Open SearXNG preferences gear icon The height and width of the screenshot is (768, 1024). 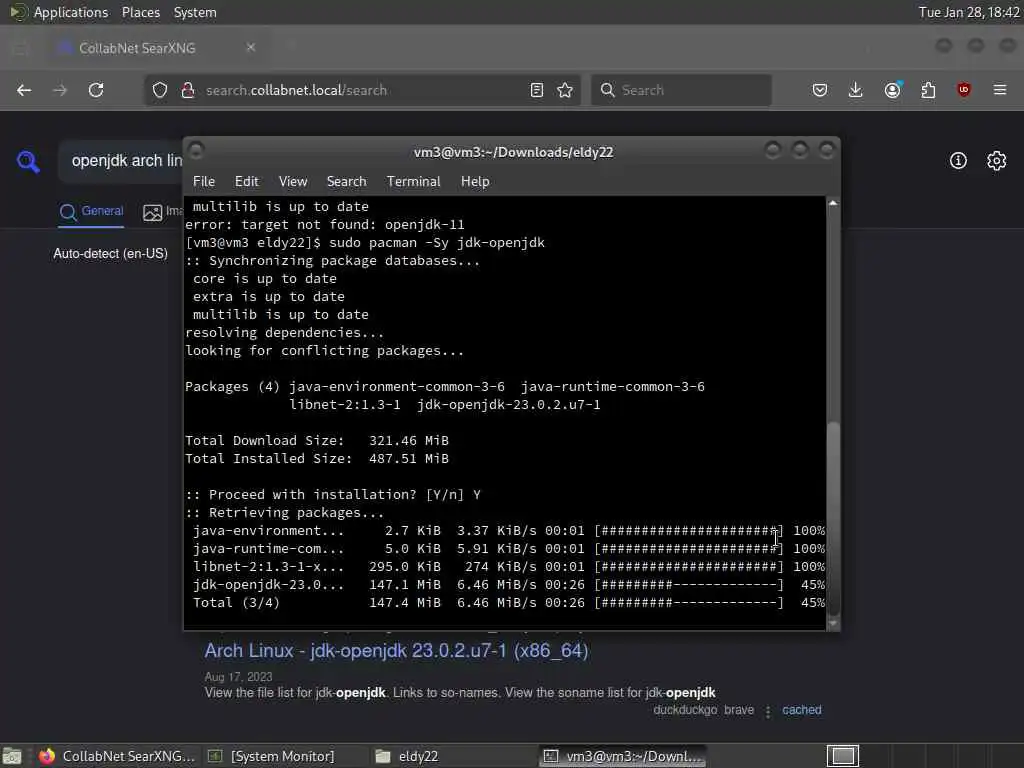pos(997,161)
